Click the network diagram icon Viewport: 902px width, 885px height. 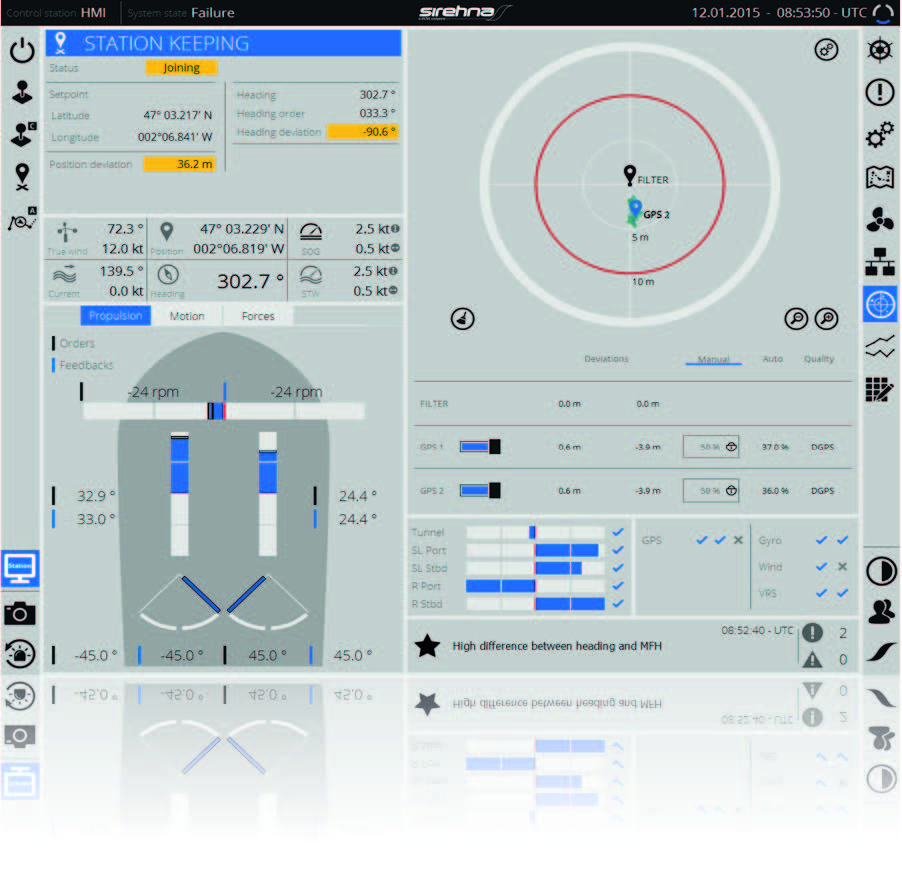(879, 262)
